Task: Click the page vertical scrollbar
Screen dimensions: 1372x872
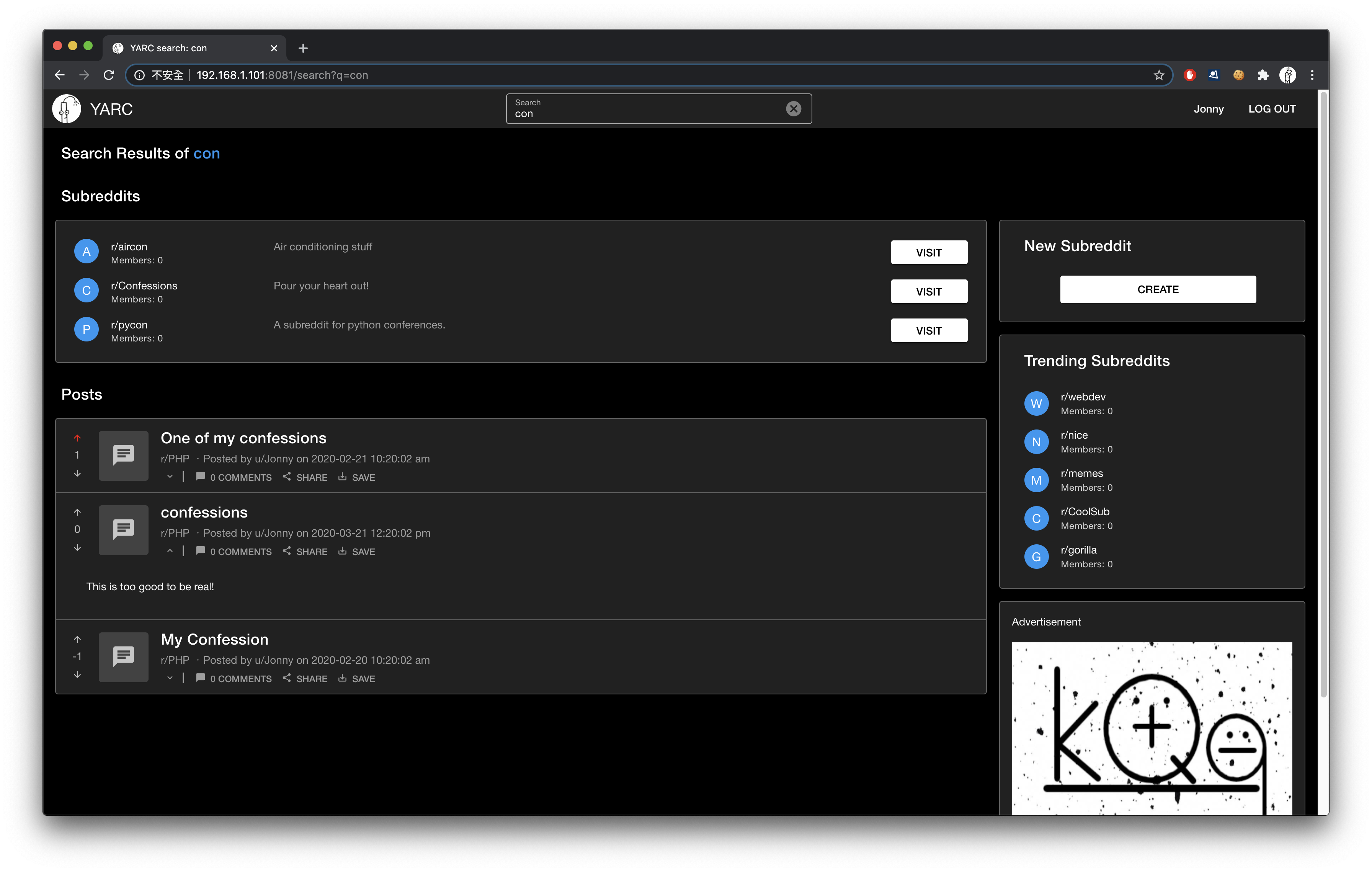Action: pos(1323,394)
